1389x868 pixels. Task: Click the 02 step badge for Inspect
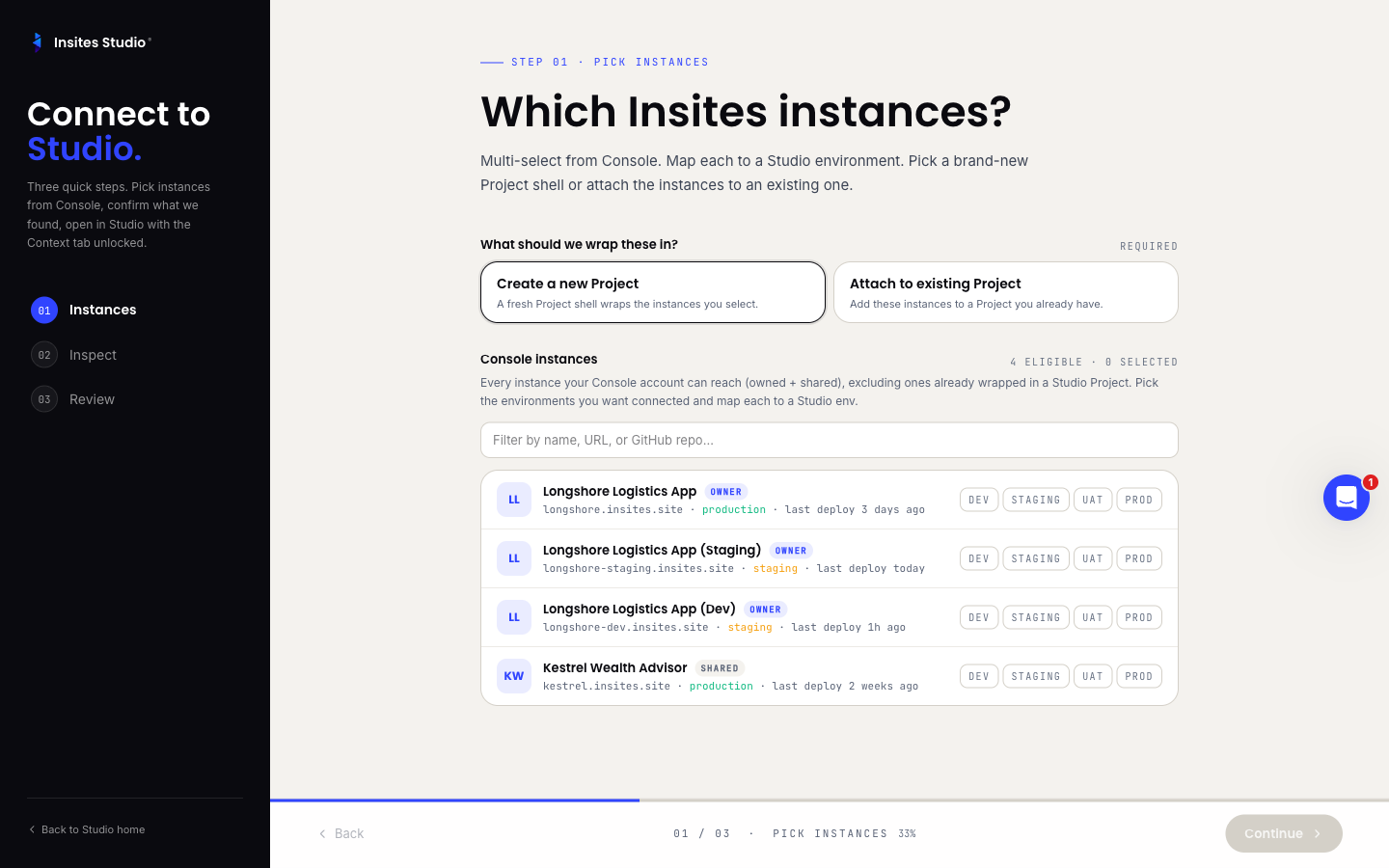[x=44, y=355]
